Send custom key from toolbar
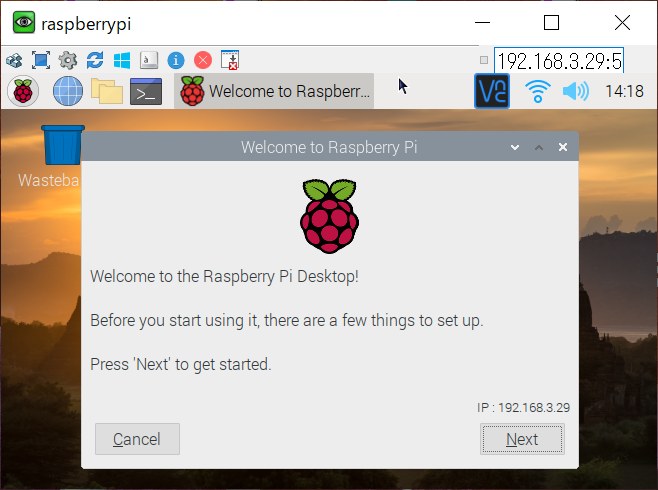Image resolution: width=658 pixels, height=490 pixels. (x=149, y=60)
